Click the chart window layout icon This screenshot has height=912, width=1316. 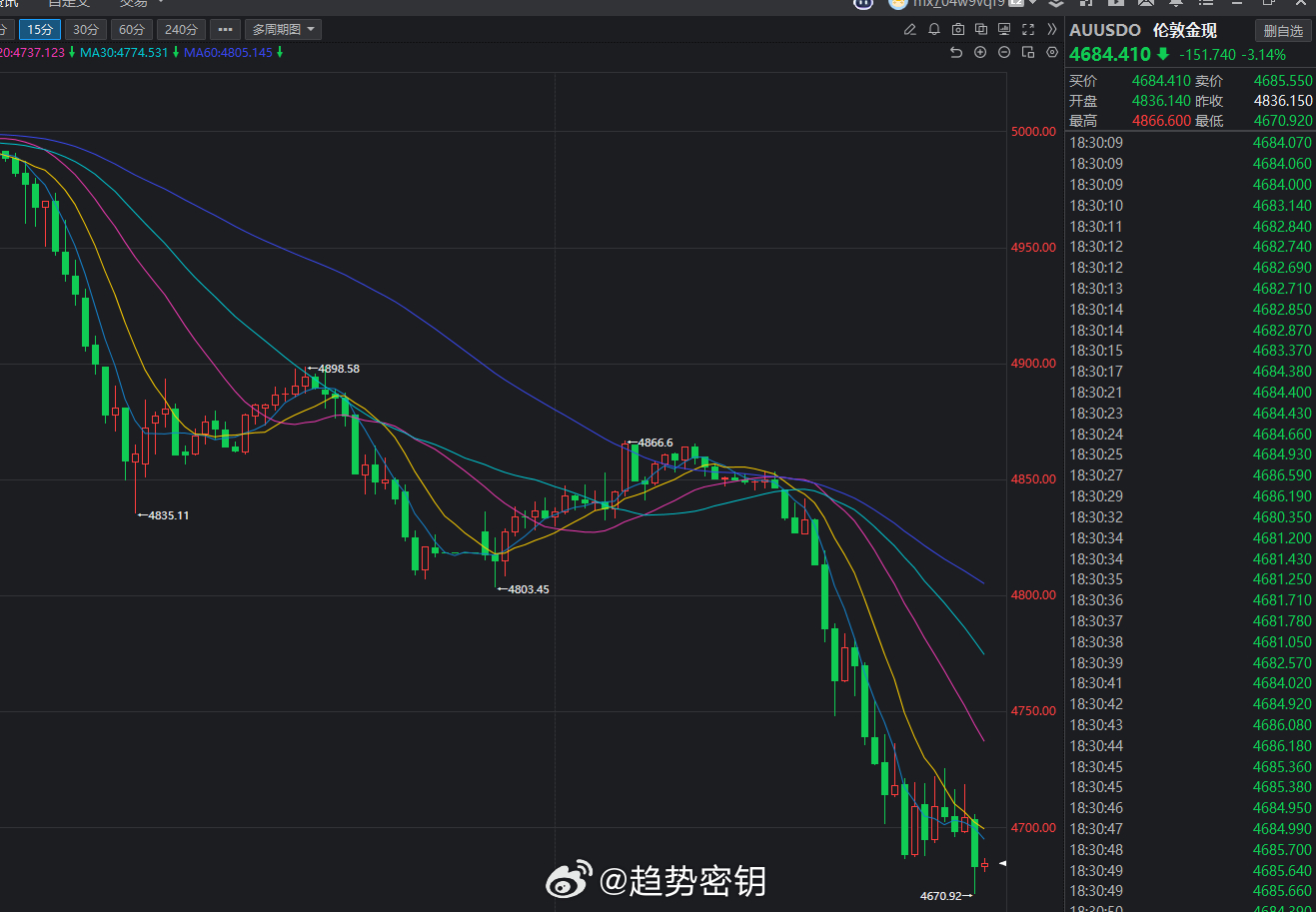(1028, 53)
